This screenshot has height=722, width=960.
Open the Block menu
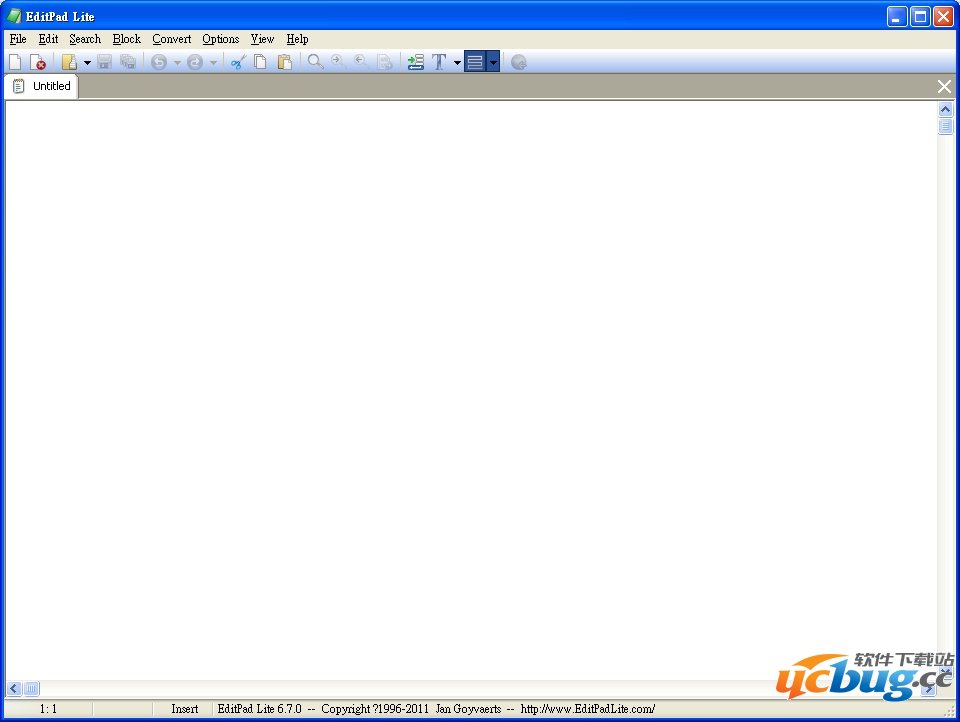tap(126, 39)
